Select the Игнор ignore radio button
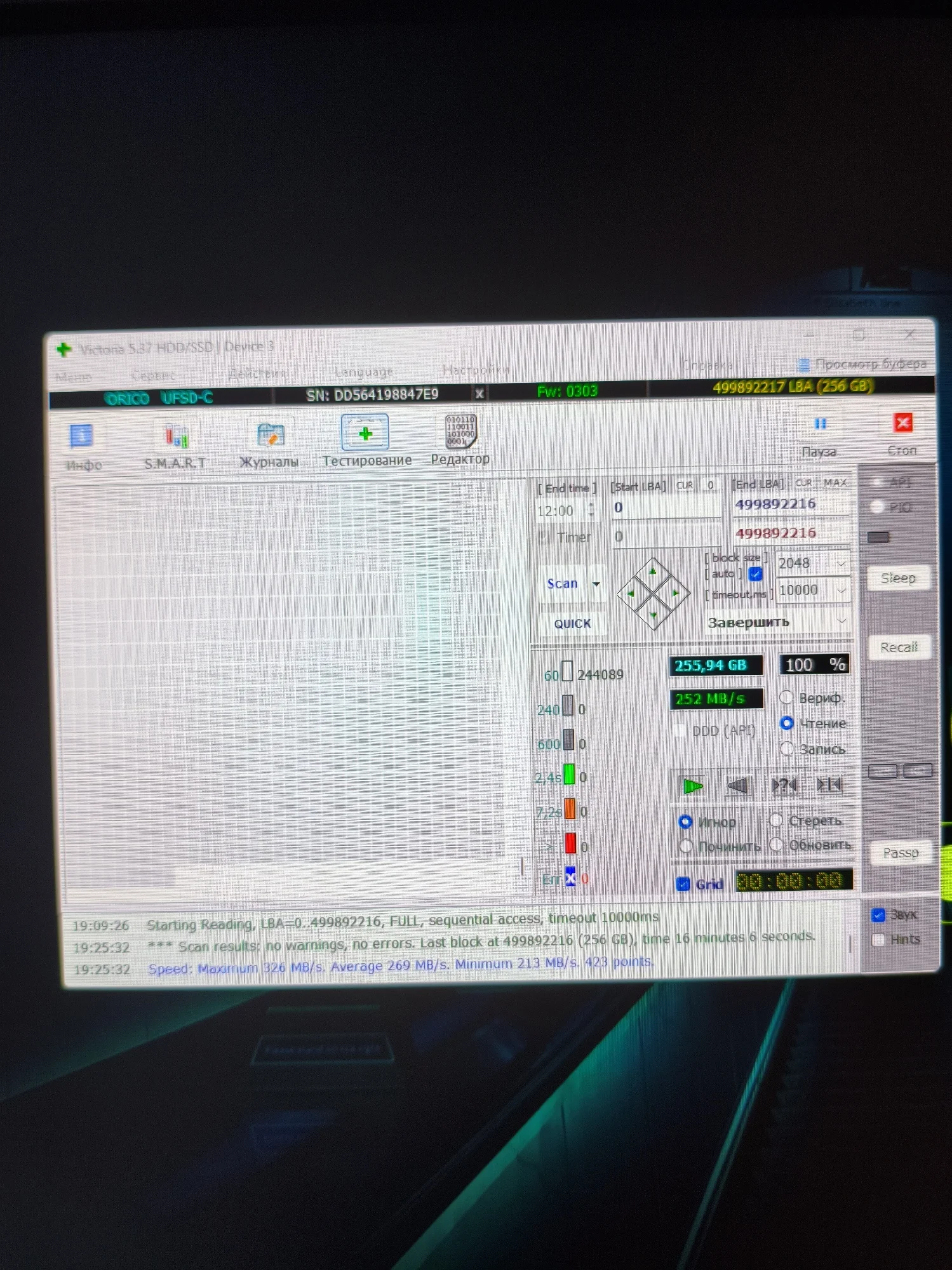The height and width of the screenshot is (1270, 952). (685, 822)
